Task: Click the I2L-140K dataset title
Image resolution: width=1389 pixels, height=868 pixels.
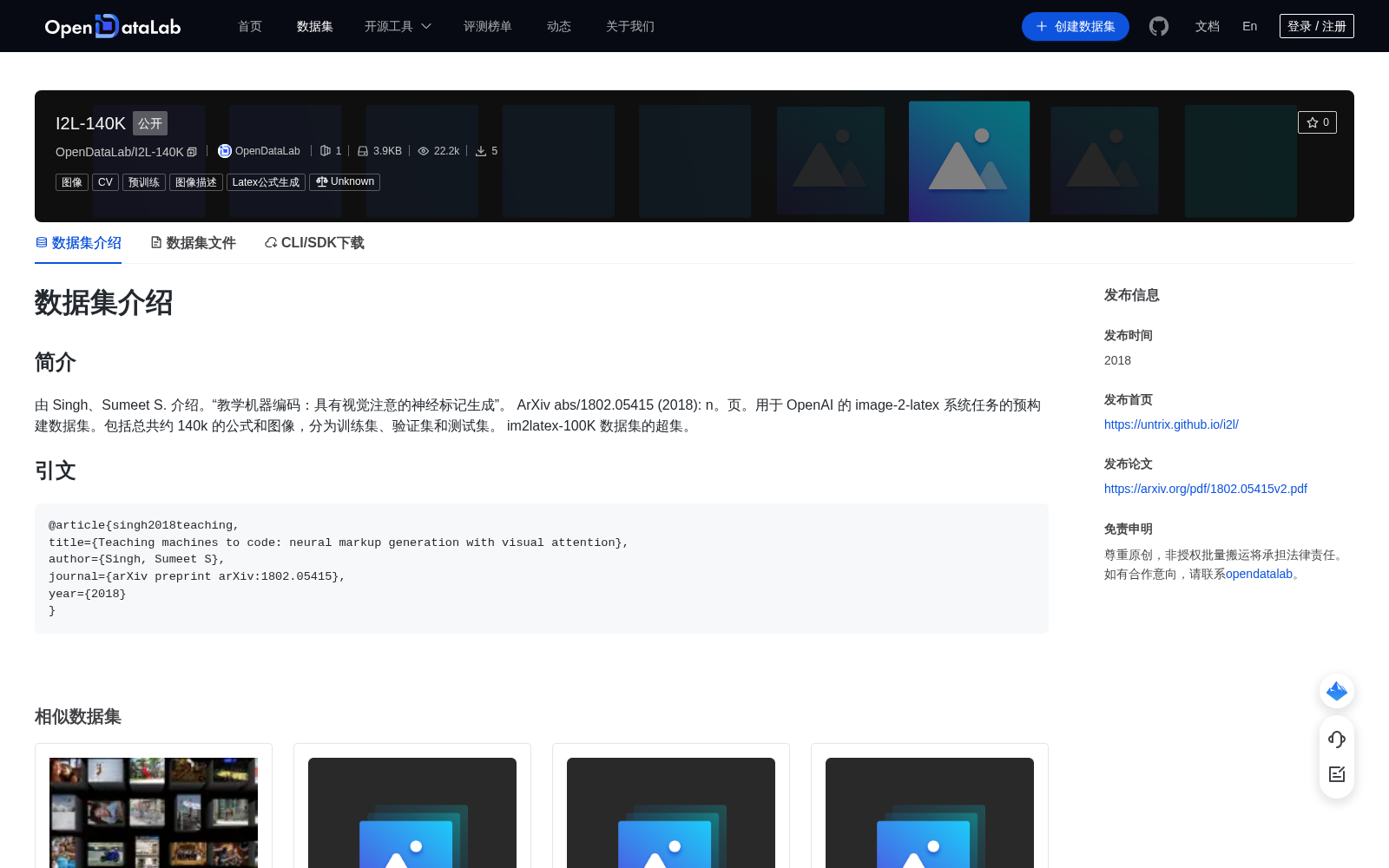Action: (x=90, y=123)
